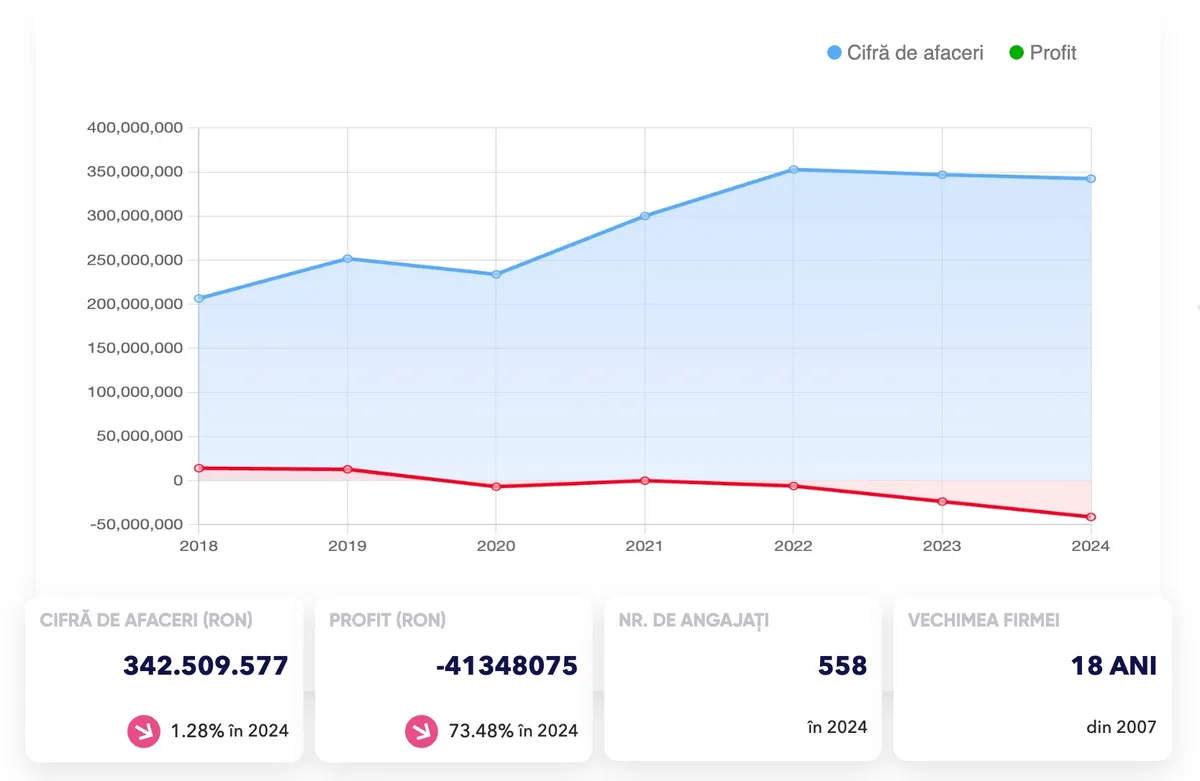Select the 2024 profit data point
Screen dimensions: 1200x781
tap(1091, 517)
